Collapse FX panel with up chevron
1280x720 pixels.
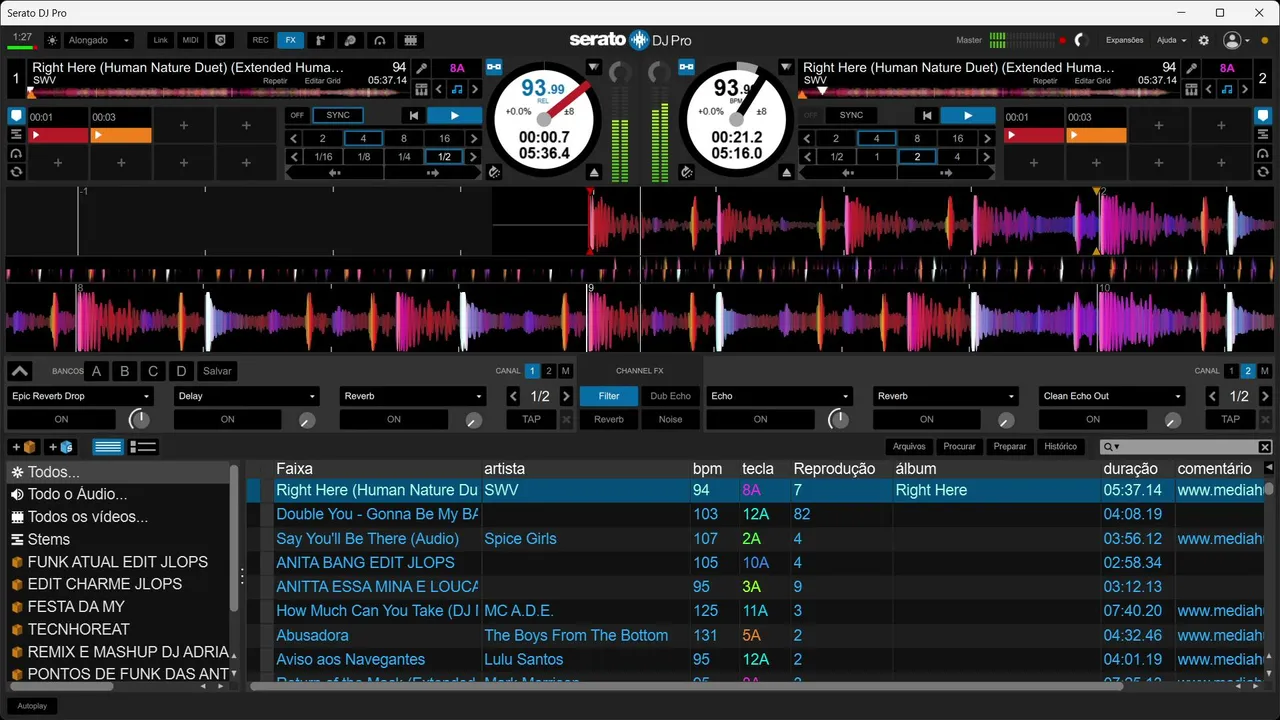[x=20, y=371]
